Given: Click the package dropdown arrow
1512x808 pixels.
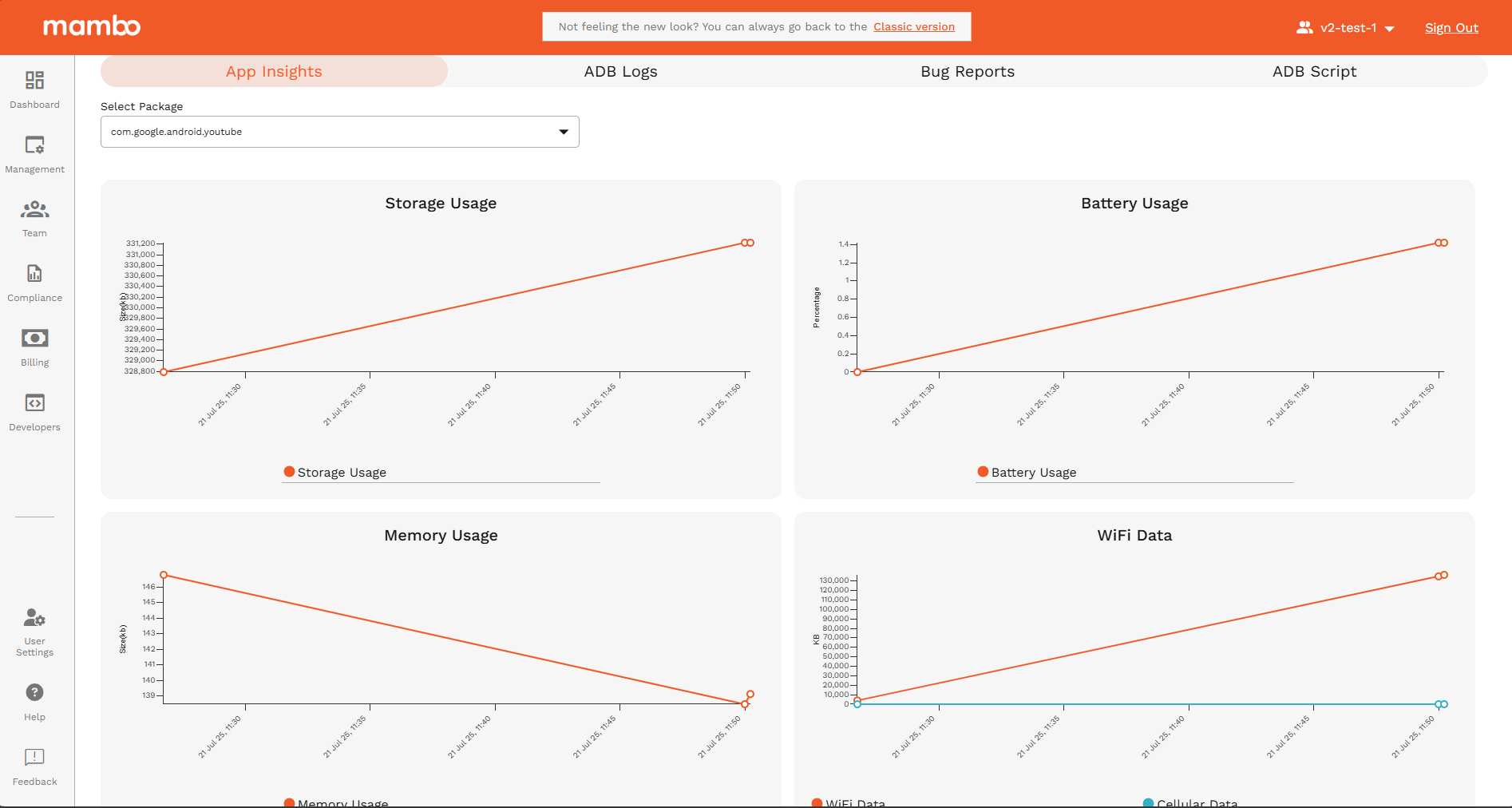Looking at the screenshot, I should (564, 132).
